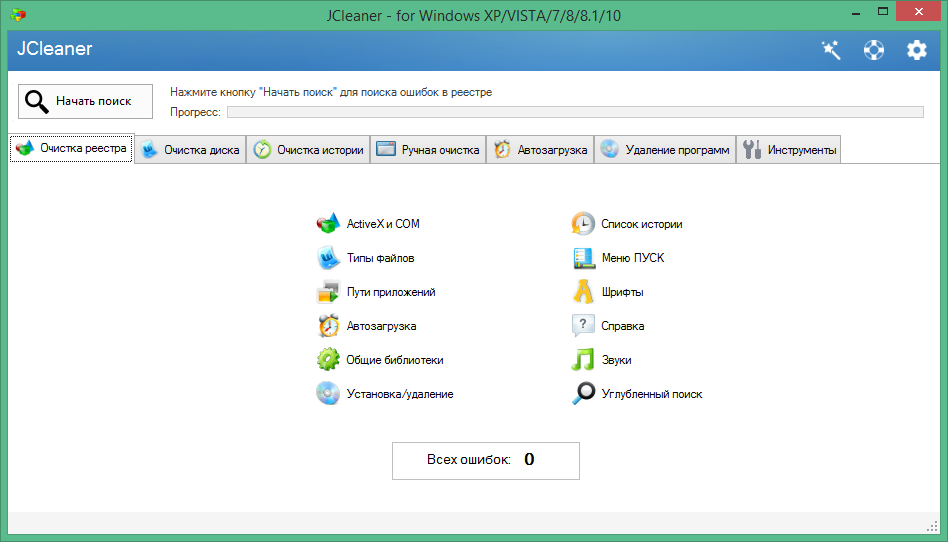Click the Меню ПУСК icon
The image size is (948, 542).
coord(583,258)
